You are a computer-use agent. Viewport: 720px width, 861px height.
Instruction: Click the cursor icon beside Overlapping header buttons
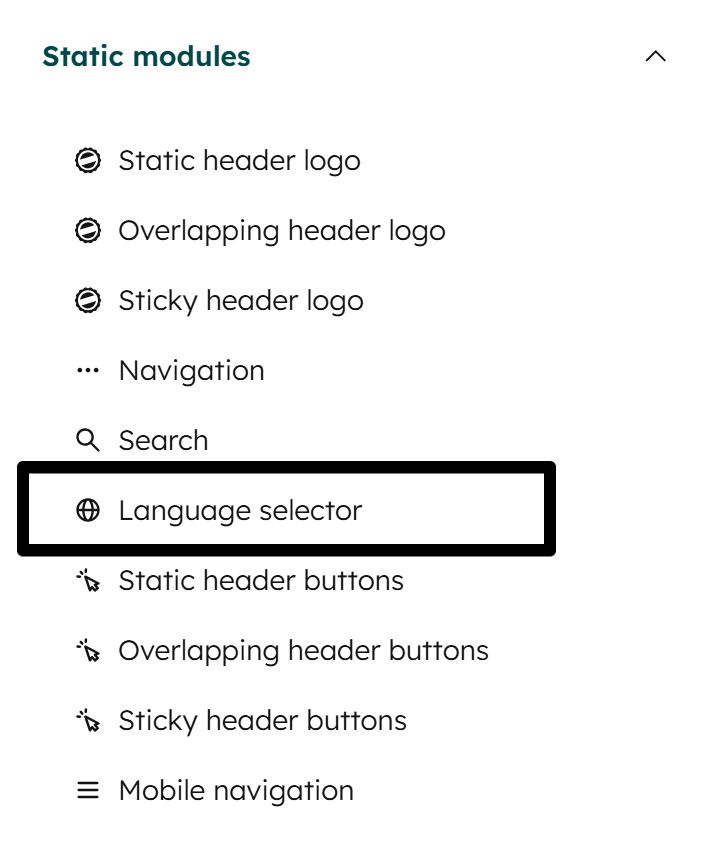point(89,650)
